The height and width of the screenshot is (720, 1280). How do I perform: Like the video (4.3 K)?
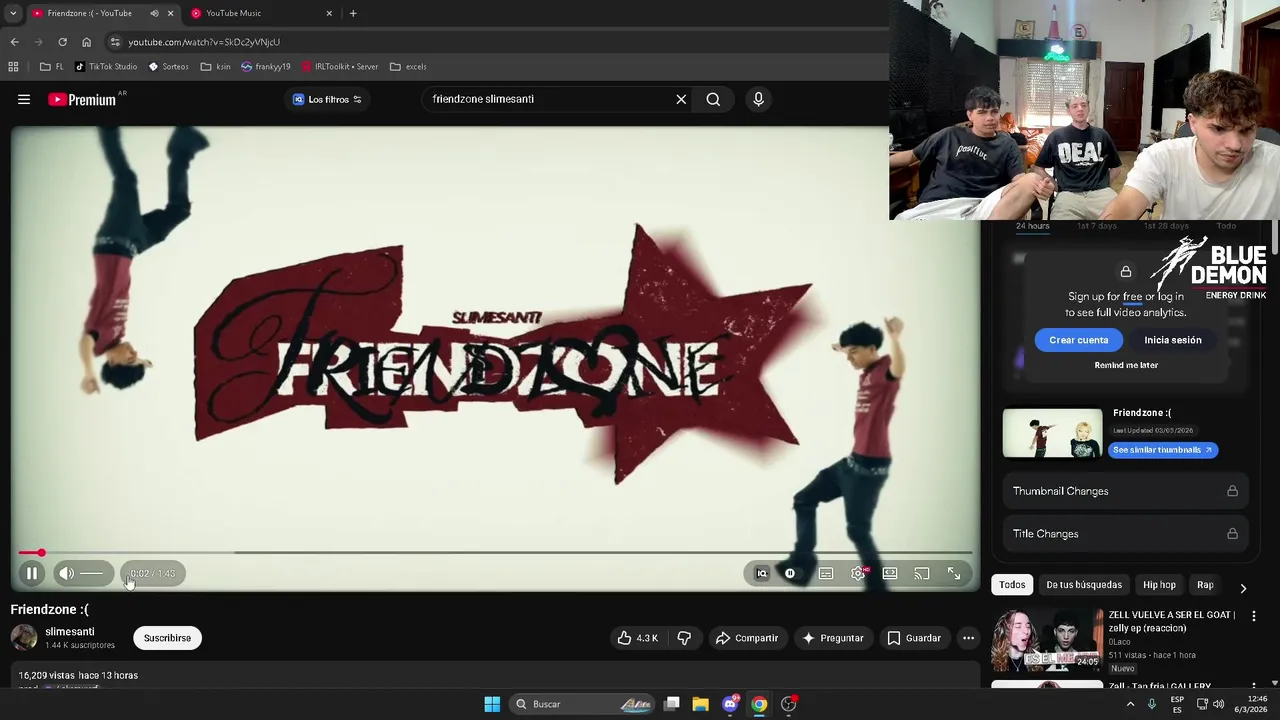(637, 638)
